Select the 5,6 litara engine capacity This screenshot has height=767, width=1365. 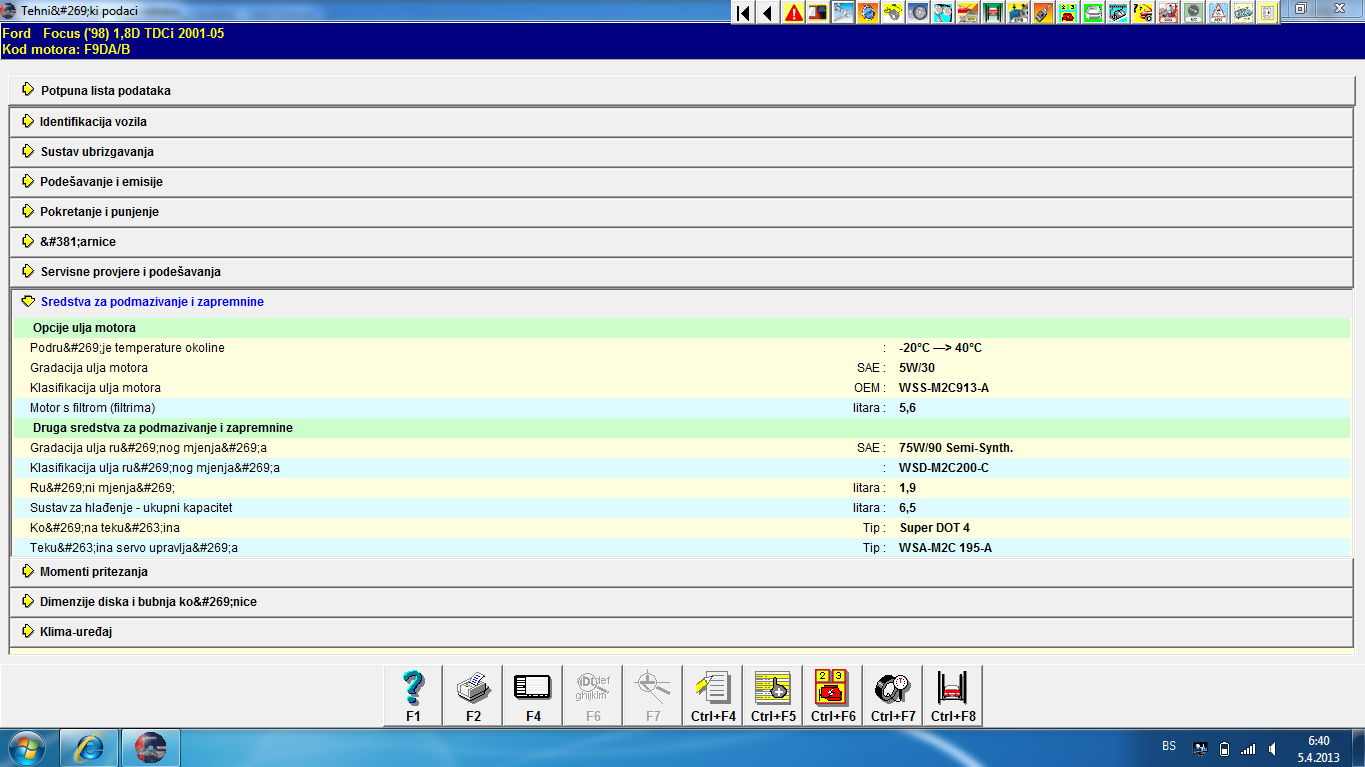click(x=907, y=407)
